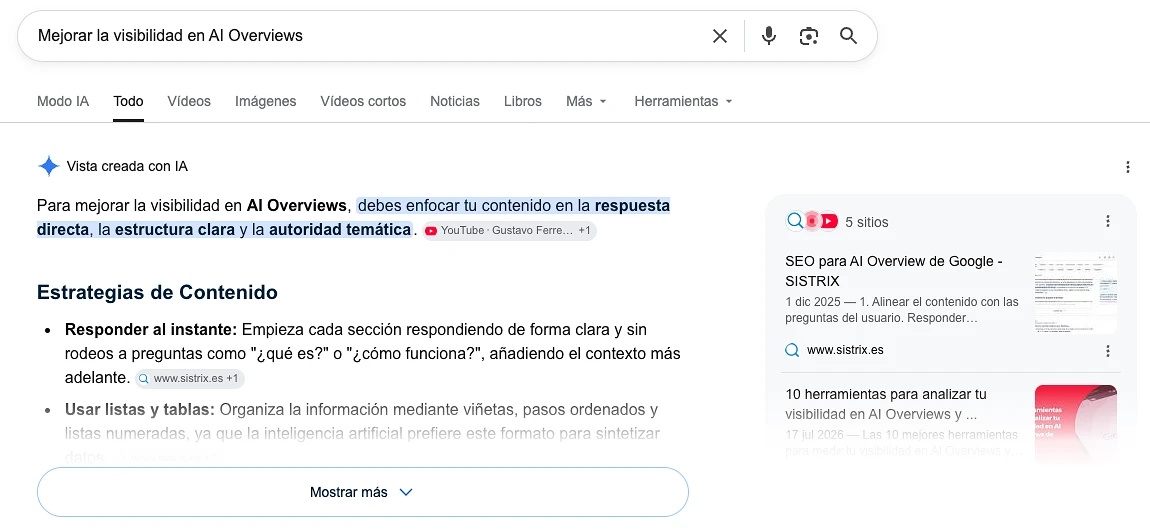Click the www.sistrix.es source label

pos(845,350)
